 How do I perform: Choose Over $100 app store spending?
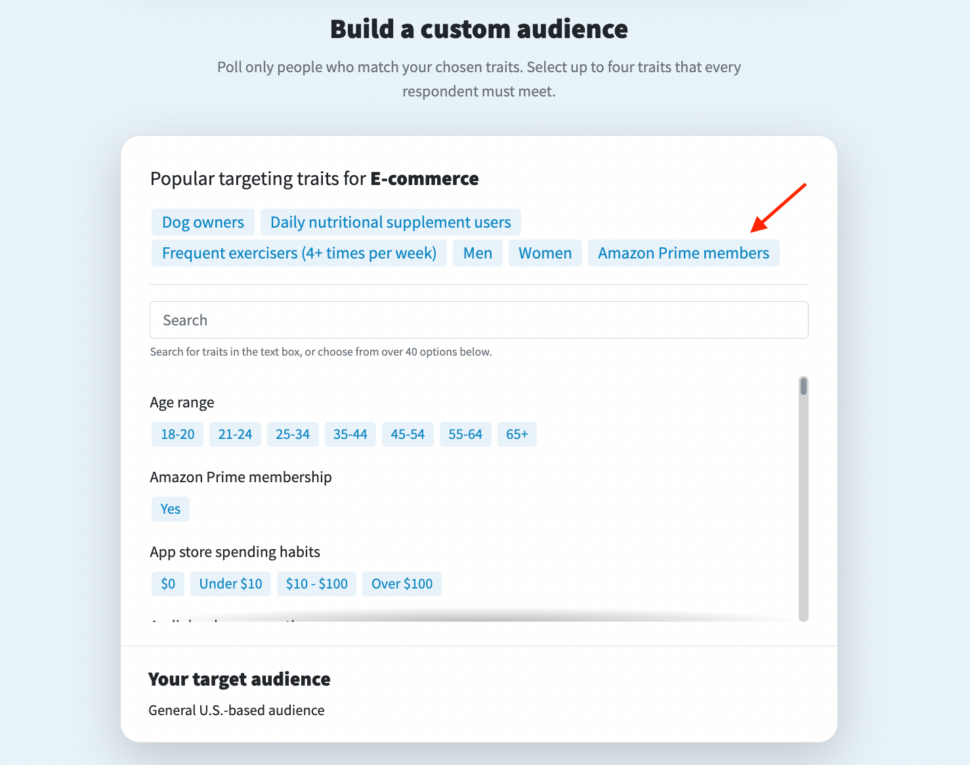click(402, 583)
